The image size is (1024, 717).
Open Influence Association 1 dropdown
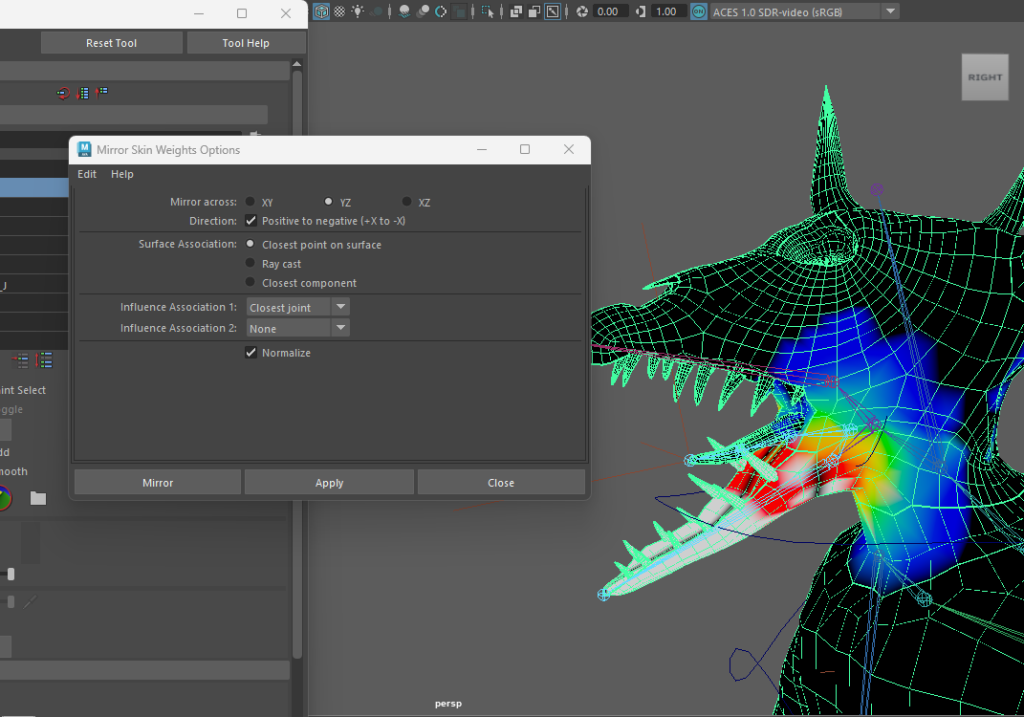tap(298, 308)
